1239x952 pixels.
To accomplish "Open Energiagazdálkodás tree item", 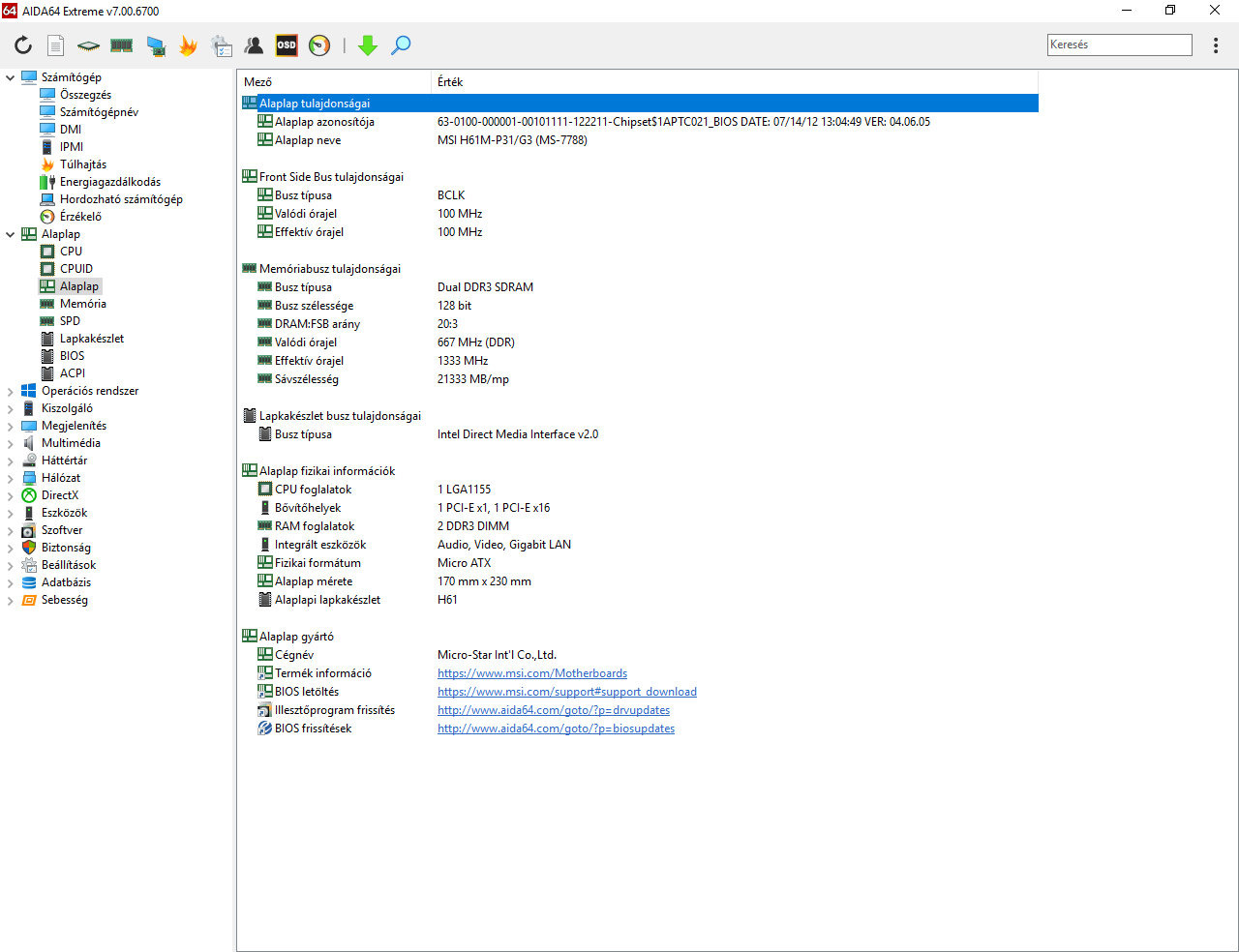I will (110, 182).
